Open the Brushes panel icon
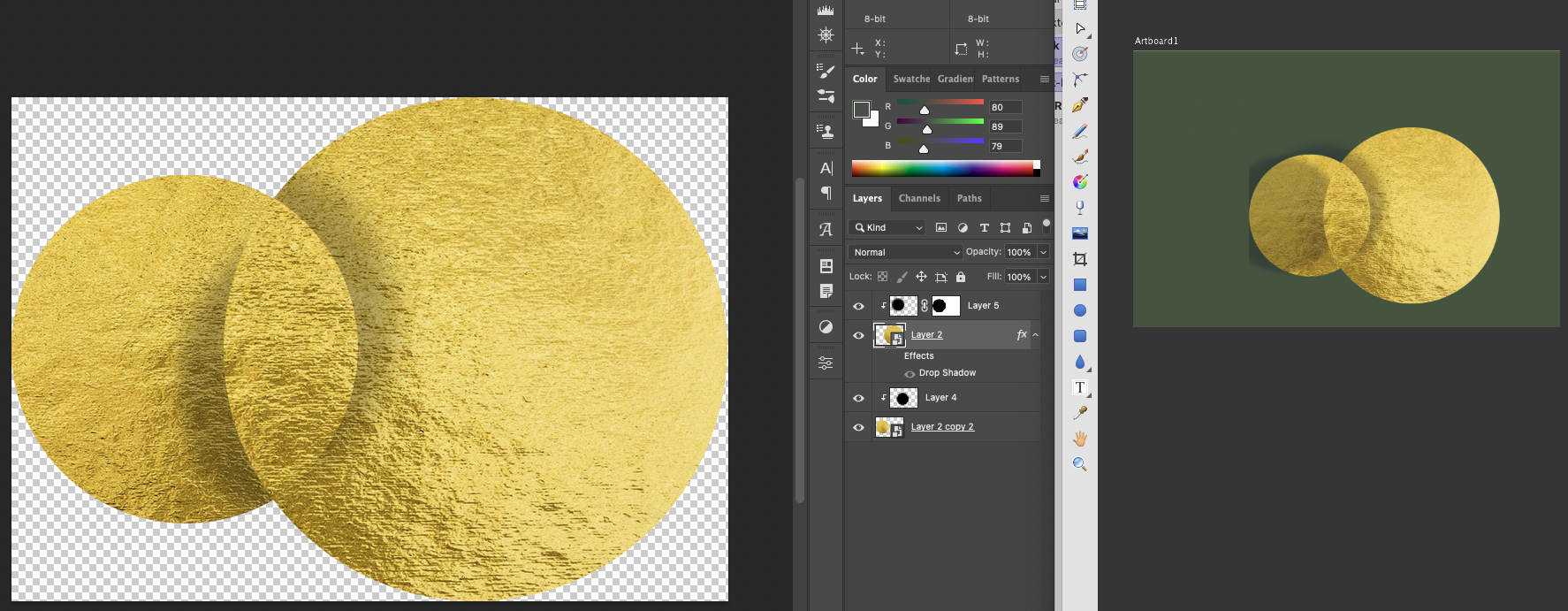 coord(826,95)
